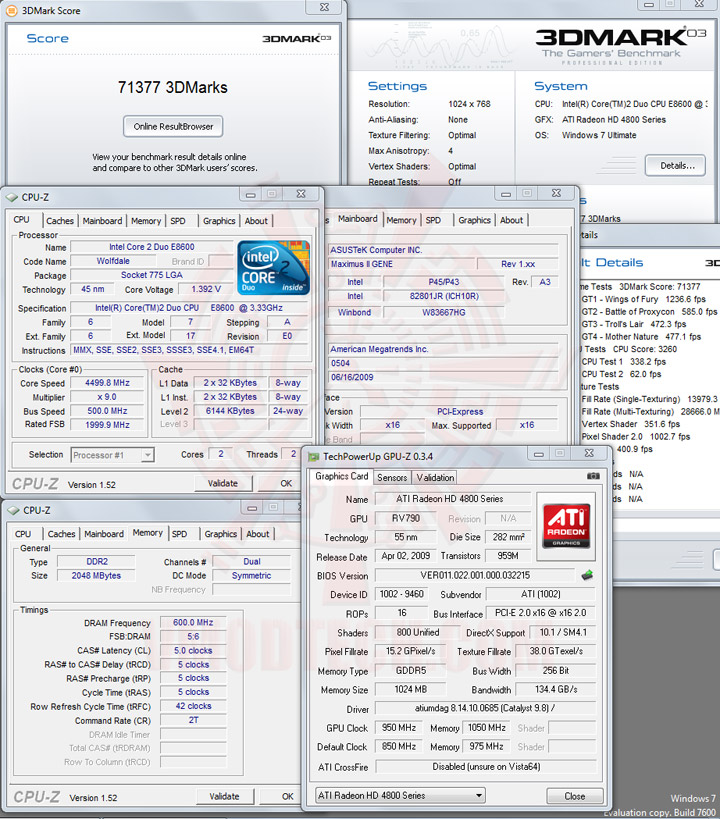Switch to Caches tab in top CPU-Z
This screenshot has height=819, width=720.
(x=60, y=221)
